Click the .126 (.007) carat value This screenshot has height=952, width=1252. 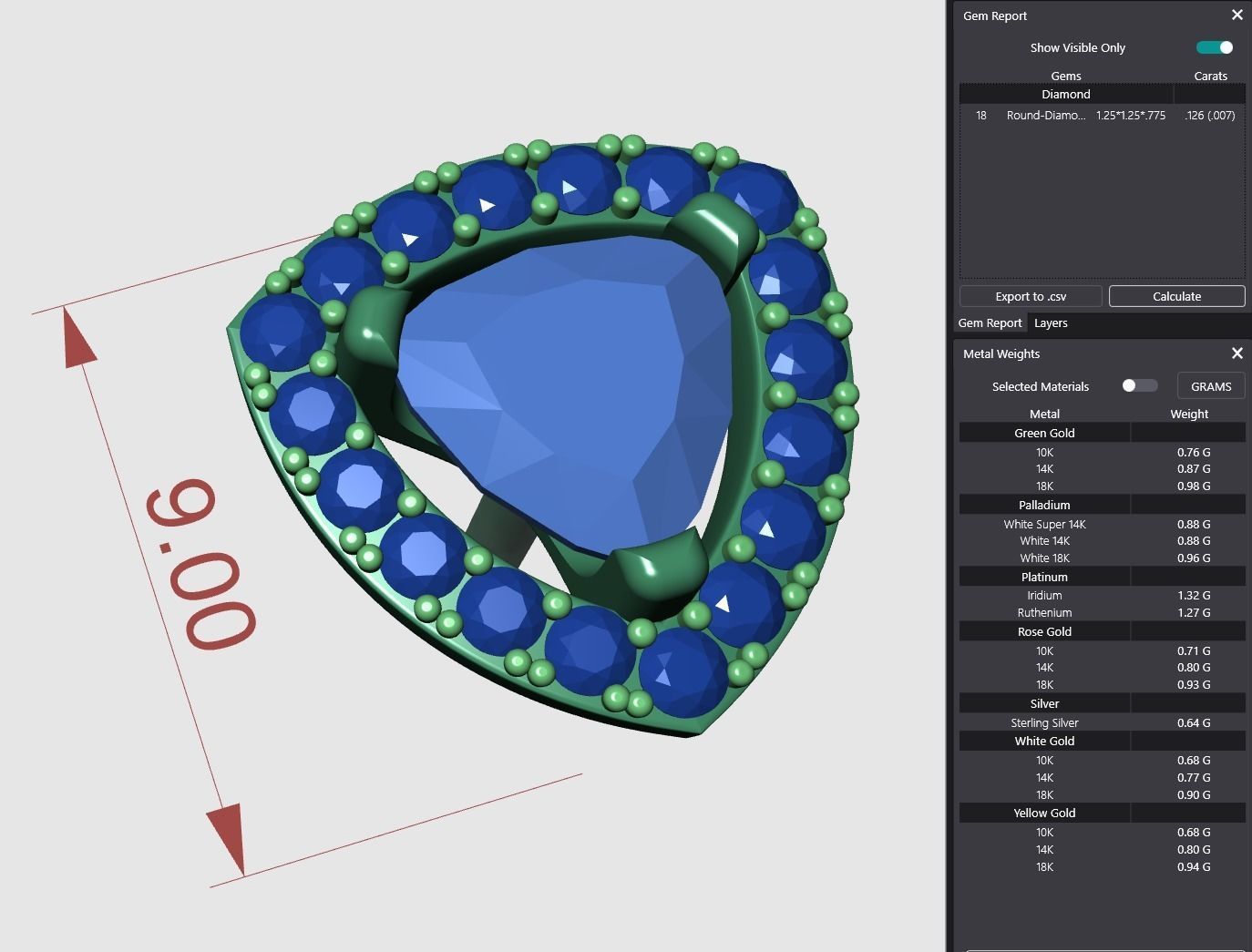click(1210, 116)
